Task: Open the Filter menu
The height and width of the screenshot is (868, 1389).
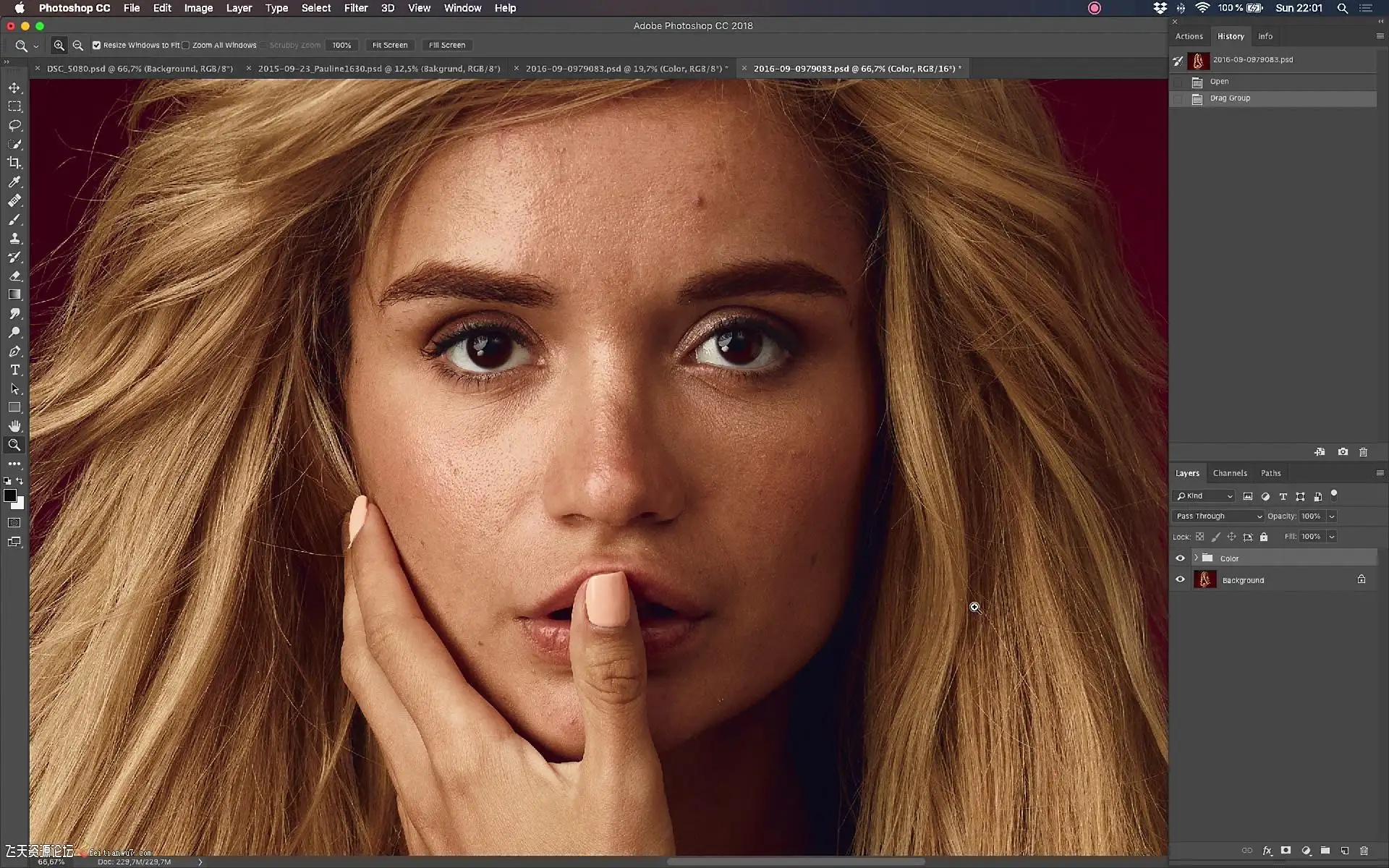Action: click(x=355, y=8)
